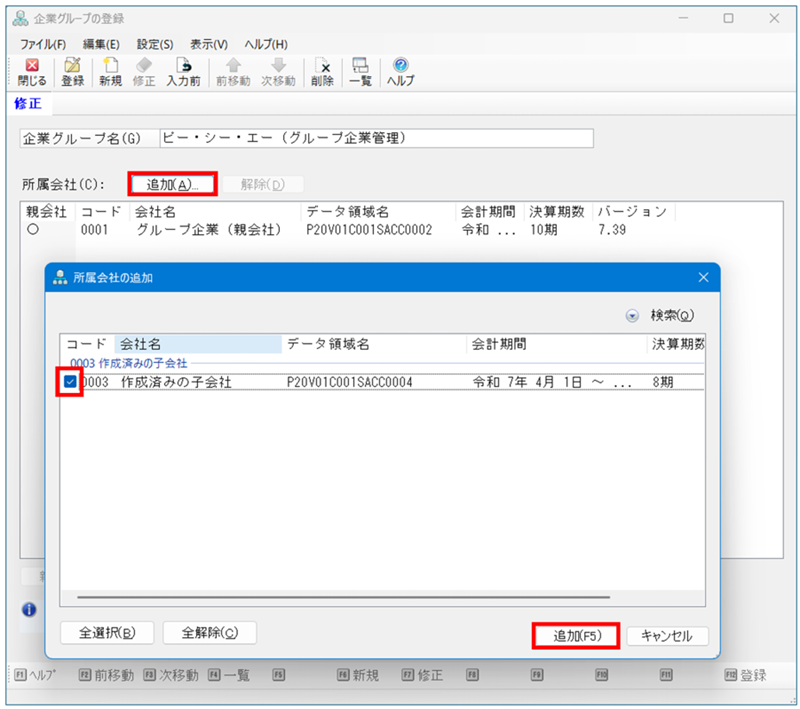Open the 設定(S) menu
This screenshot has height=709, width=800.
(155, 44)
